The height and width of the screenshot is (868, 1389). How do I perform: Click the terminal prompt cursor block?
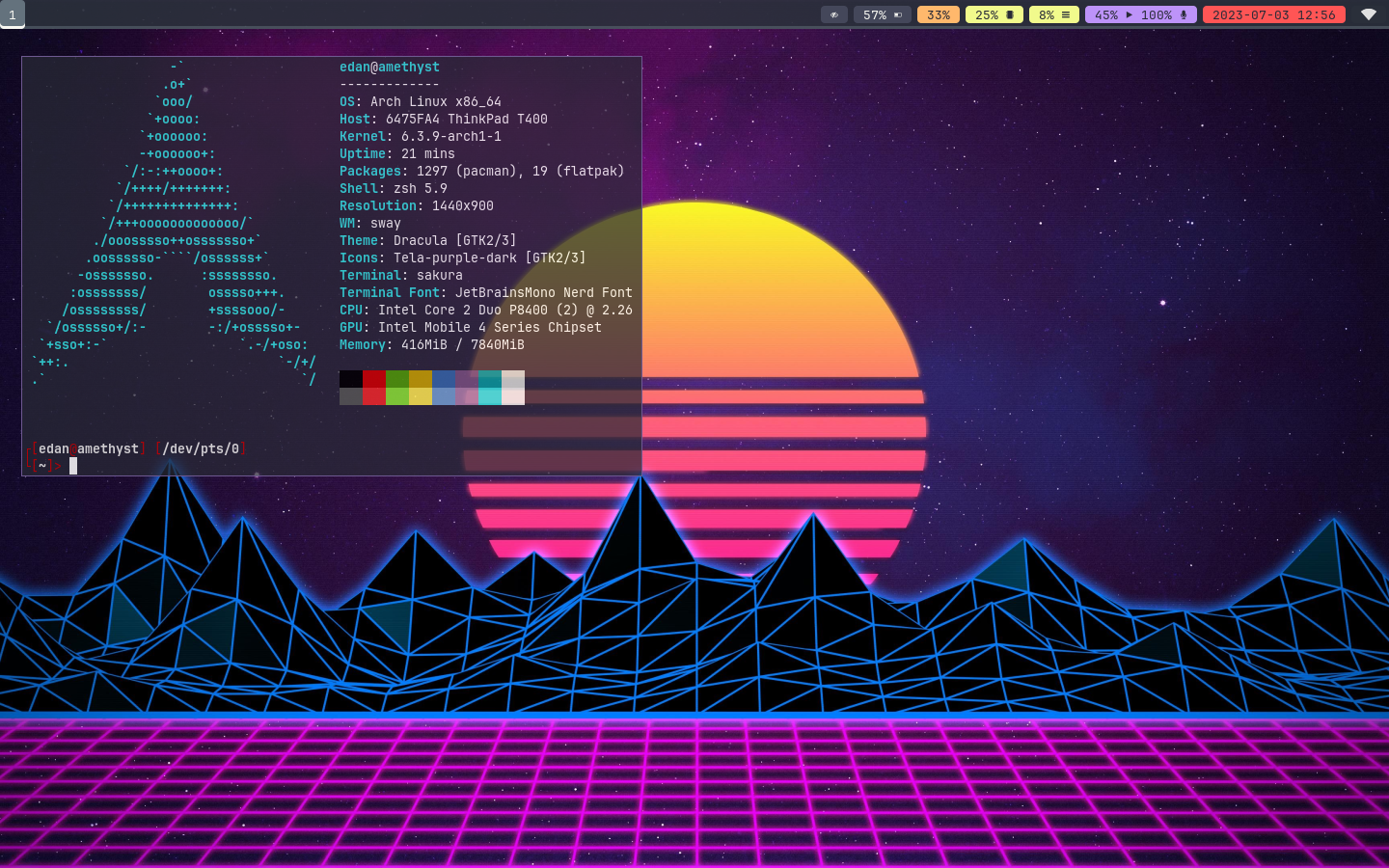click(73, 466)
